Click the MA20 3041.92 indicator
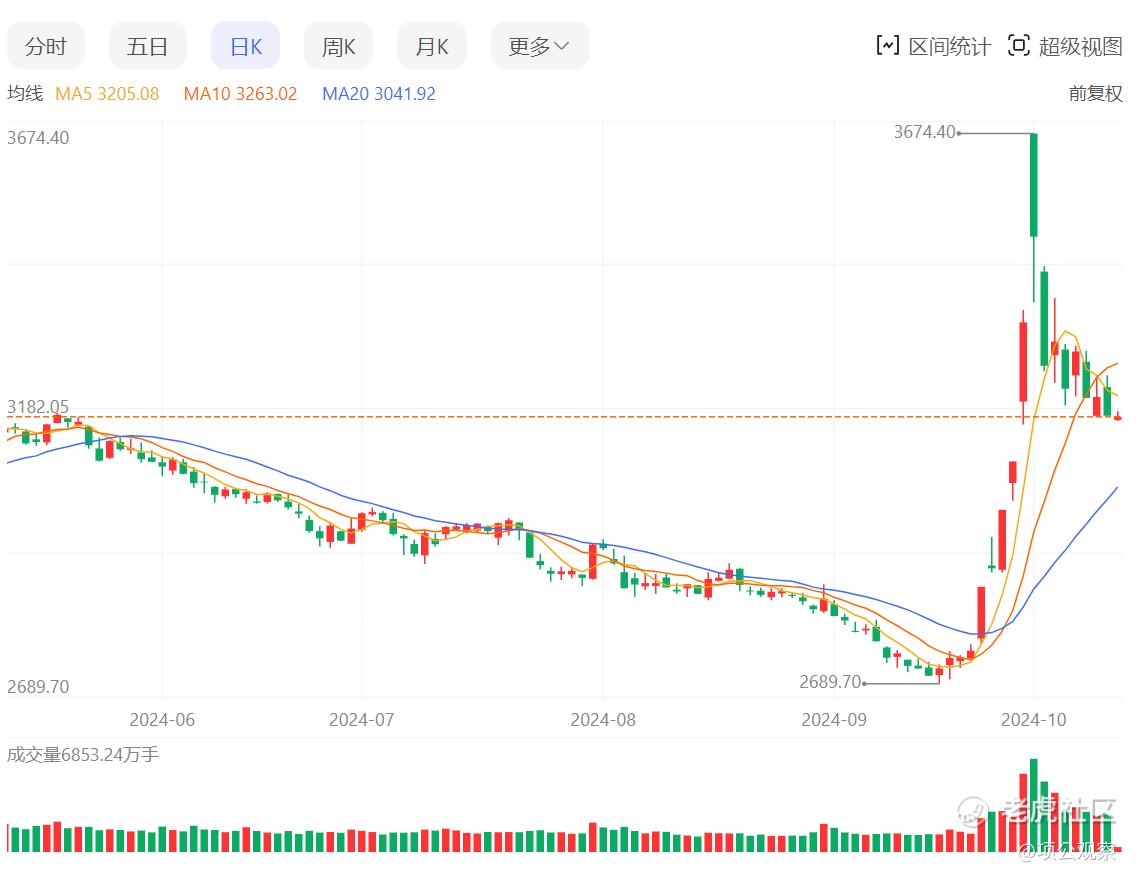 point(379,94)
